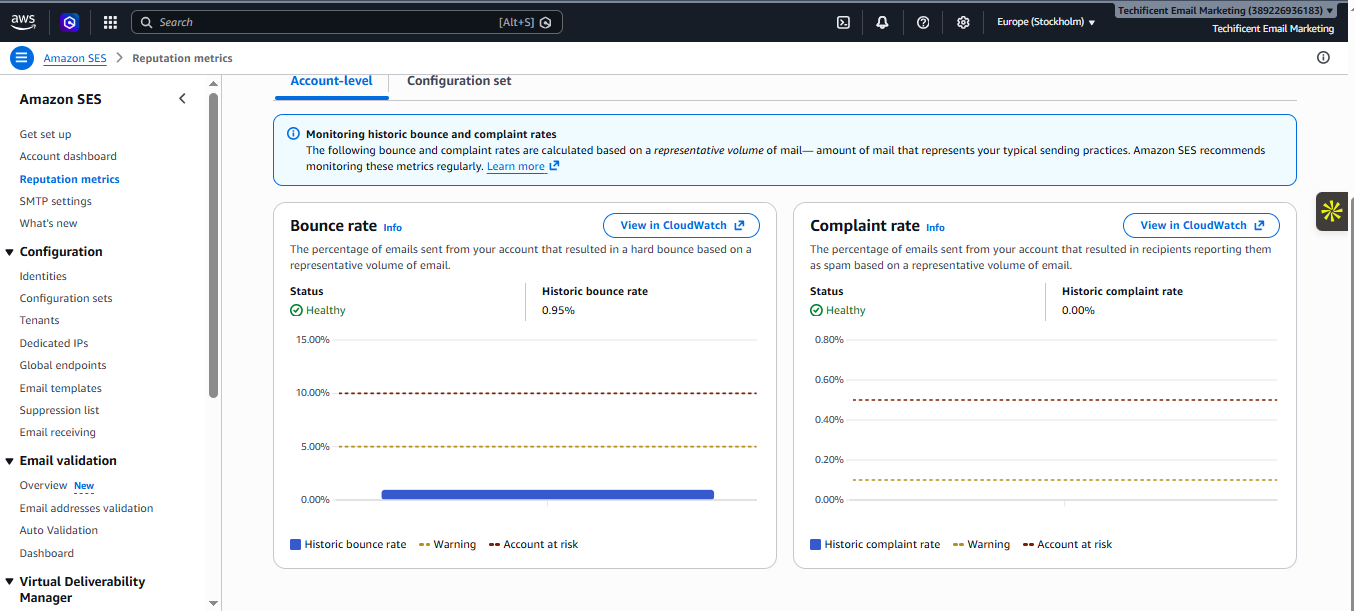Collapse the Virtual Deliverability Manager section

pyautogui.click(x=10, y=582)
